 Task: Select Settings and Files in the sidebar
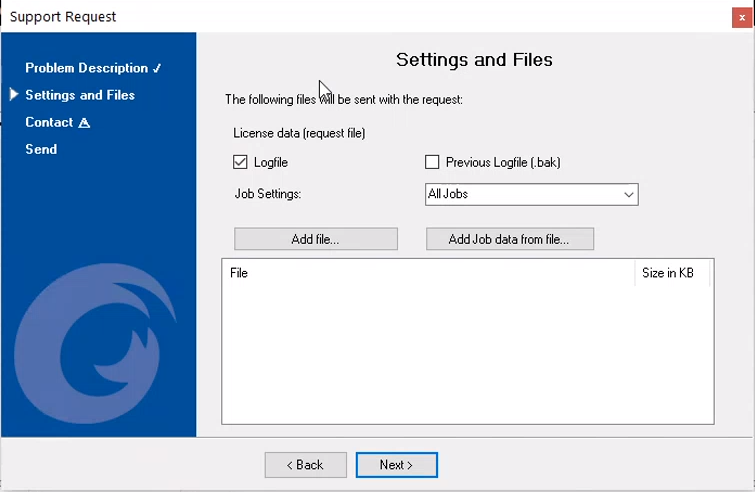point(80,95)
